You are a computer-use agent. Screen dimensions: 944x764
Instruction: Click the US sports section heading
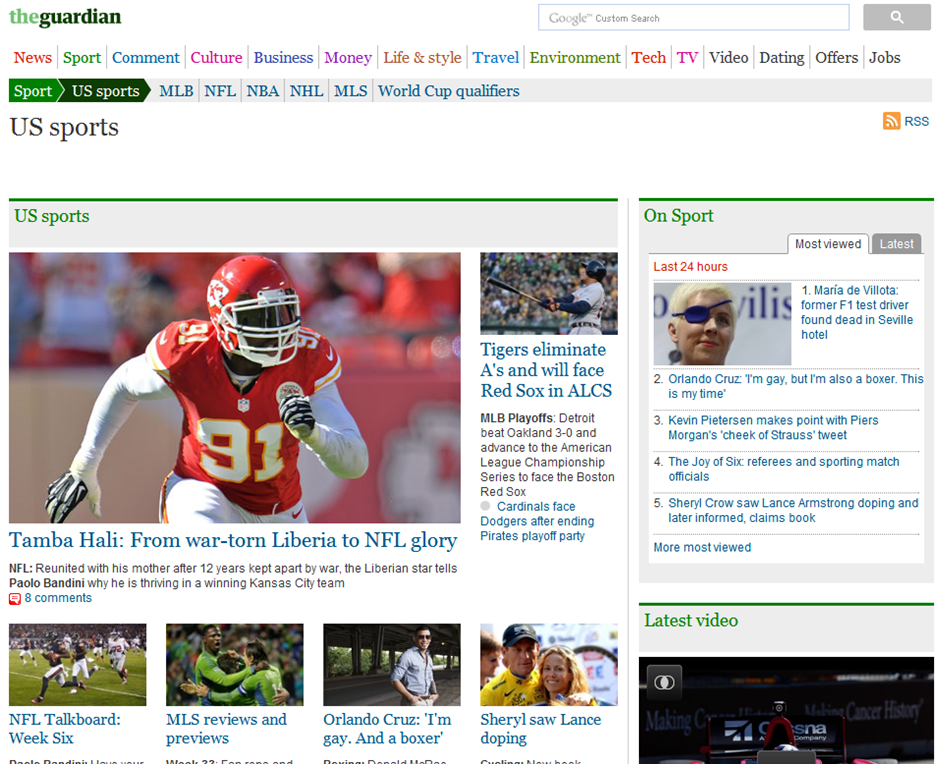(52, 216)
